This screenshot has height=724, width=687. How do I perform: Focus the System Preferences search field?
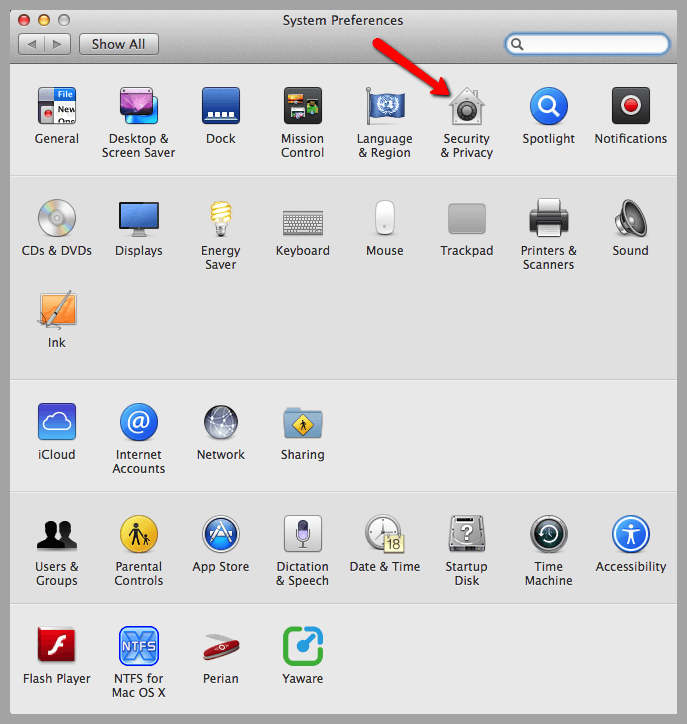(x=587, y=44)
